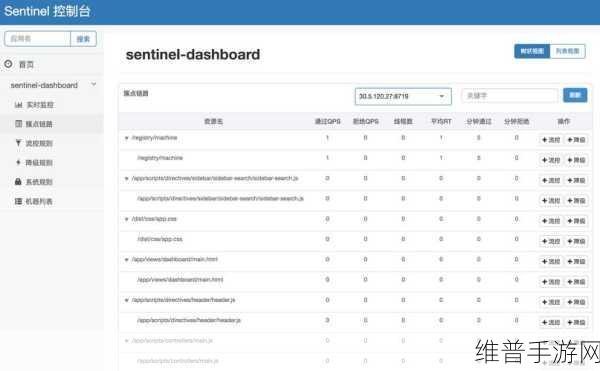
Task: Click the Sentinel 控制台 title in header
Action: 47,11
